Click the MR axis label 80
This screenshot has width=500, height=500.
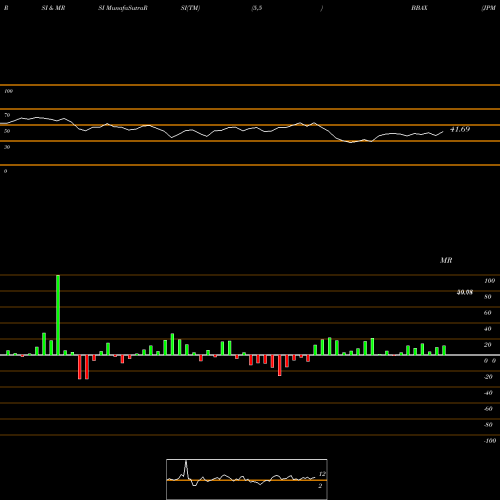[488, 297]
